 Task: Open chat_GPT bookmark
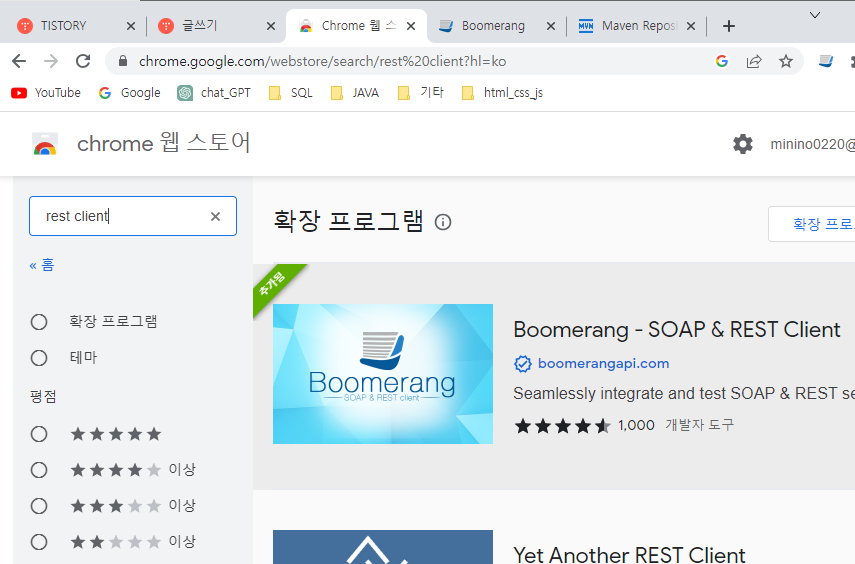[214, 93]
